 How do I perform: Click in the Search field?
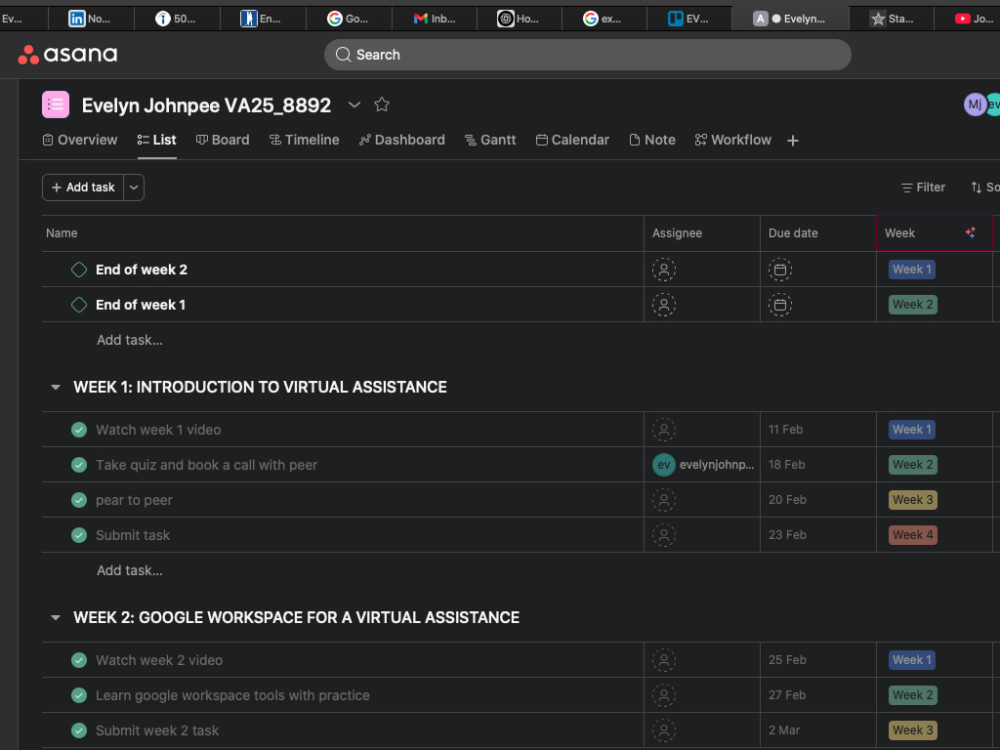click(587, 55)
